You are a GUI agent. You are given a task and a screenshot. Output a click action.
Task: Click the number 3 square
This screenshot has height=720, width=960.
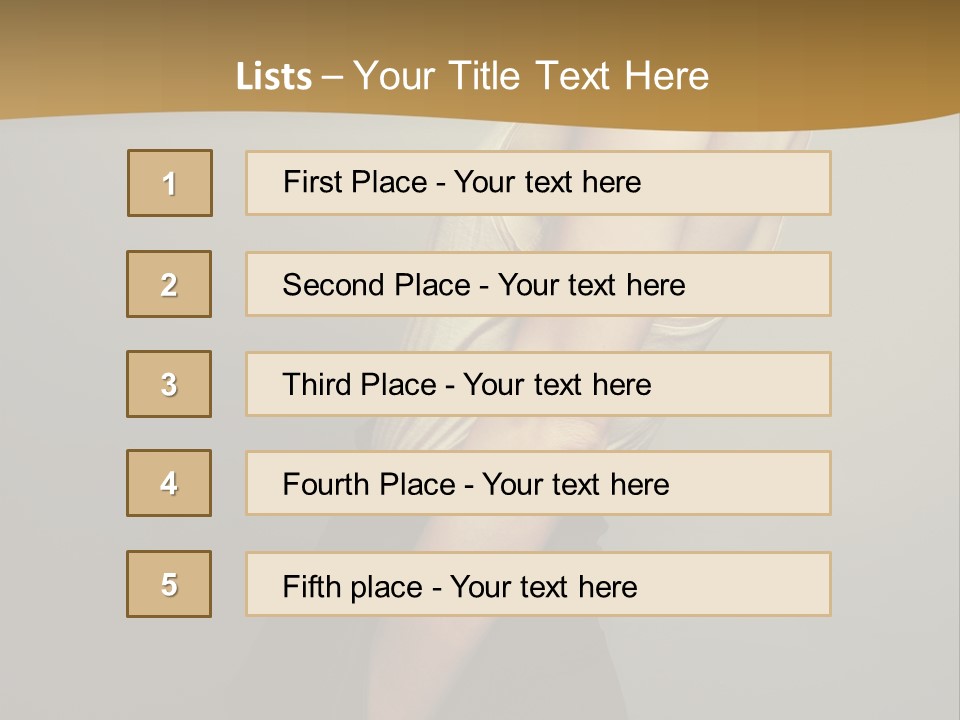[x=169, y=384]
